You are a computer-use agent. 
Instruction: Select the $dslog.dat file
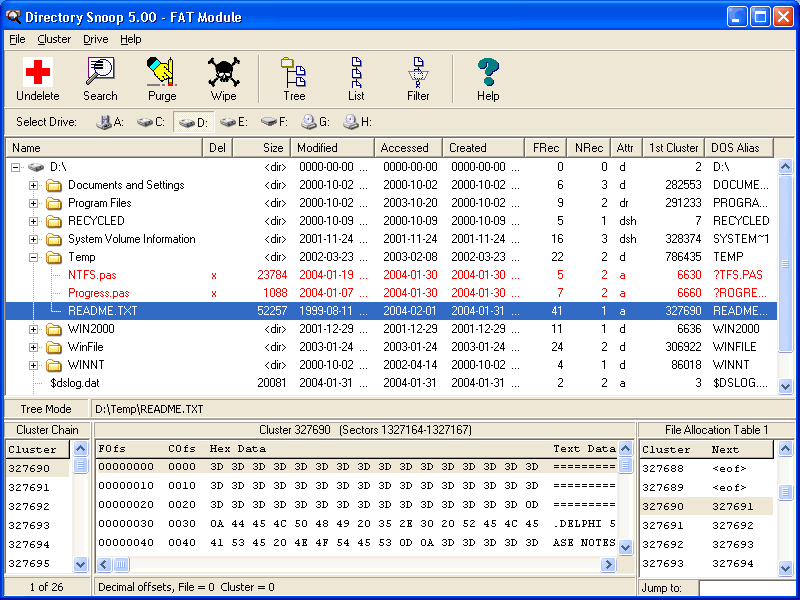point(74,383)
